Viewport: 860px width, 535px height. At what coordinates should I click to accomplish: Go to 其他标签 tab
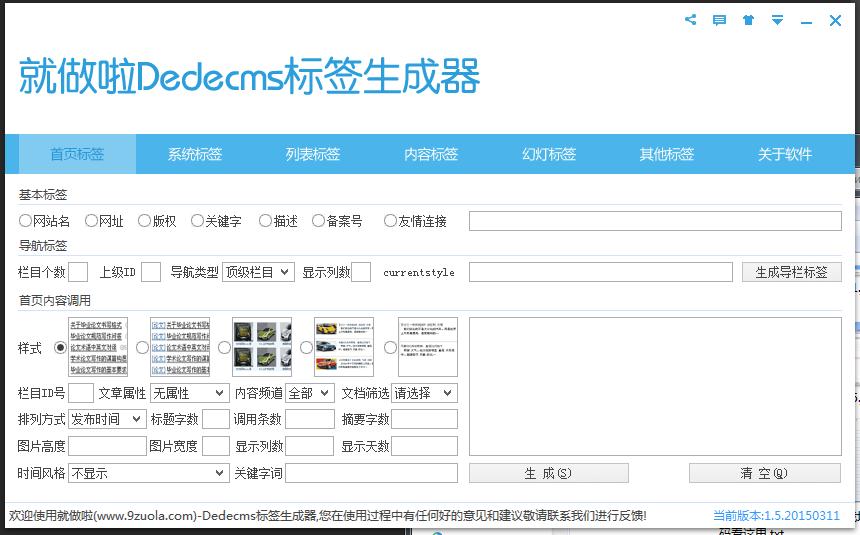coord(666,154)
